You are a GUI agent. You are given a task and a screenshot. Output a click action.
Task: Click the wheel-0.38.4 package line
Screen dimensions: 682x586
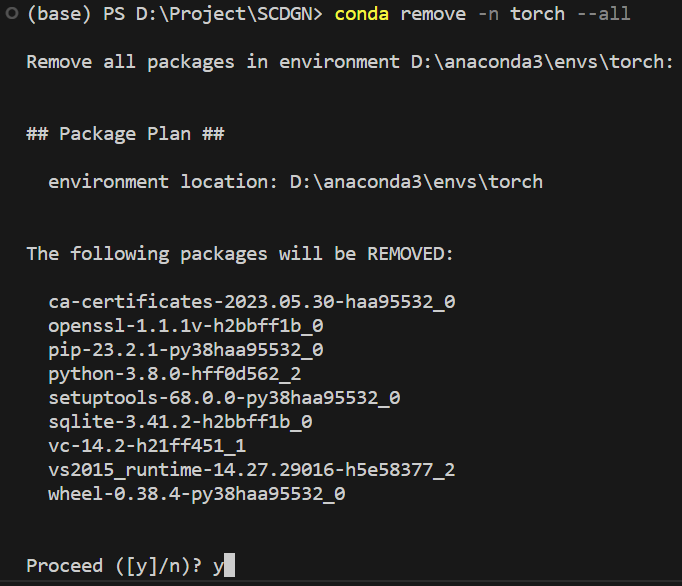click(197, 494)
